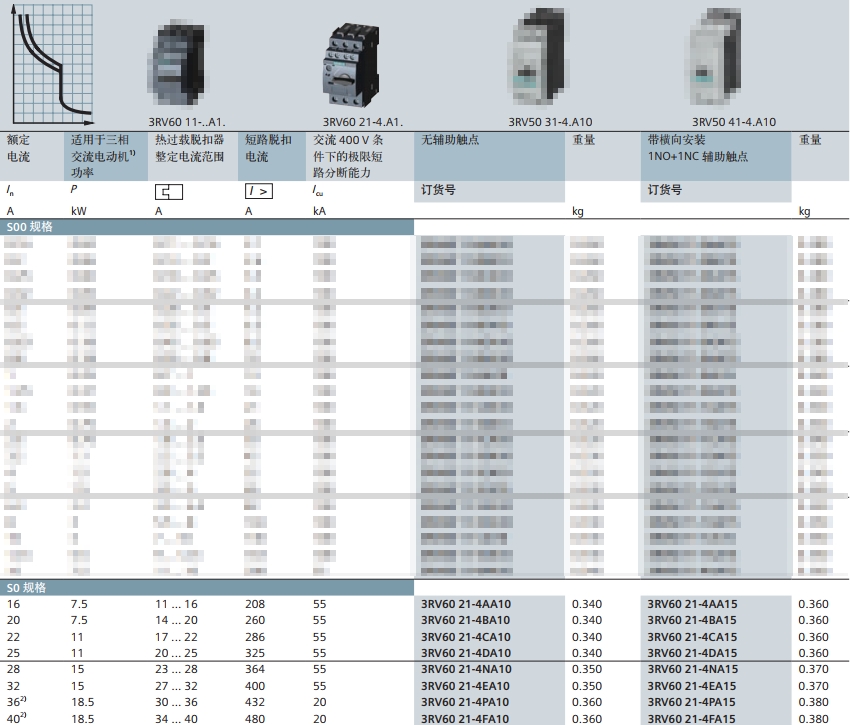Select order number 3RV60 21-4AA15

(x=692, y=604)
